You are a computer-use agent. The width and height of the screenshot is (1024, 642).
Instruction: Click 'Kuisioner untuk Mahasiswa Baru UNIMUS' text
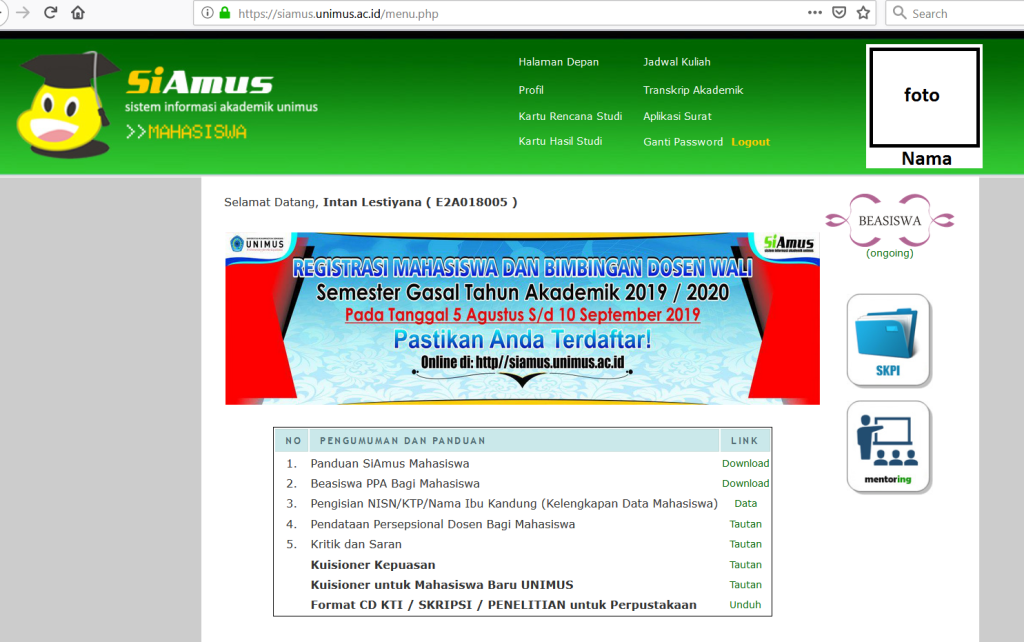point(442,585)
